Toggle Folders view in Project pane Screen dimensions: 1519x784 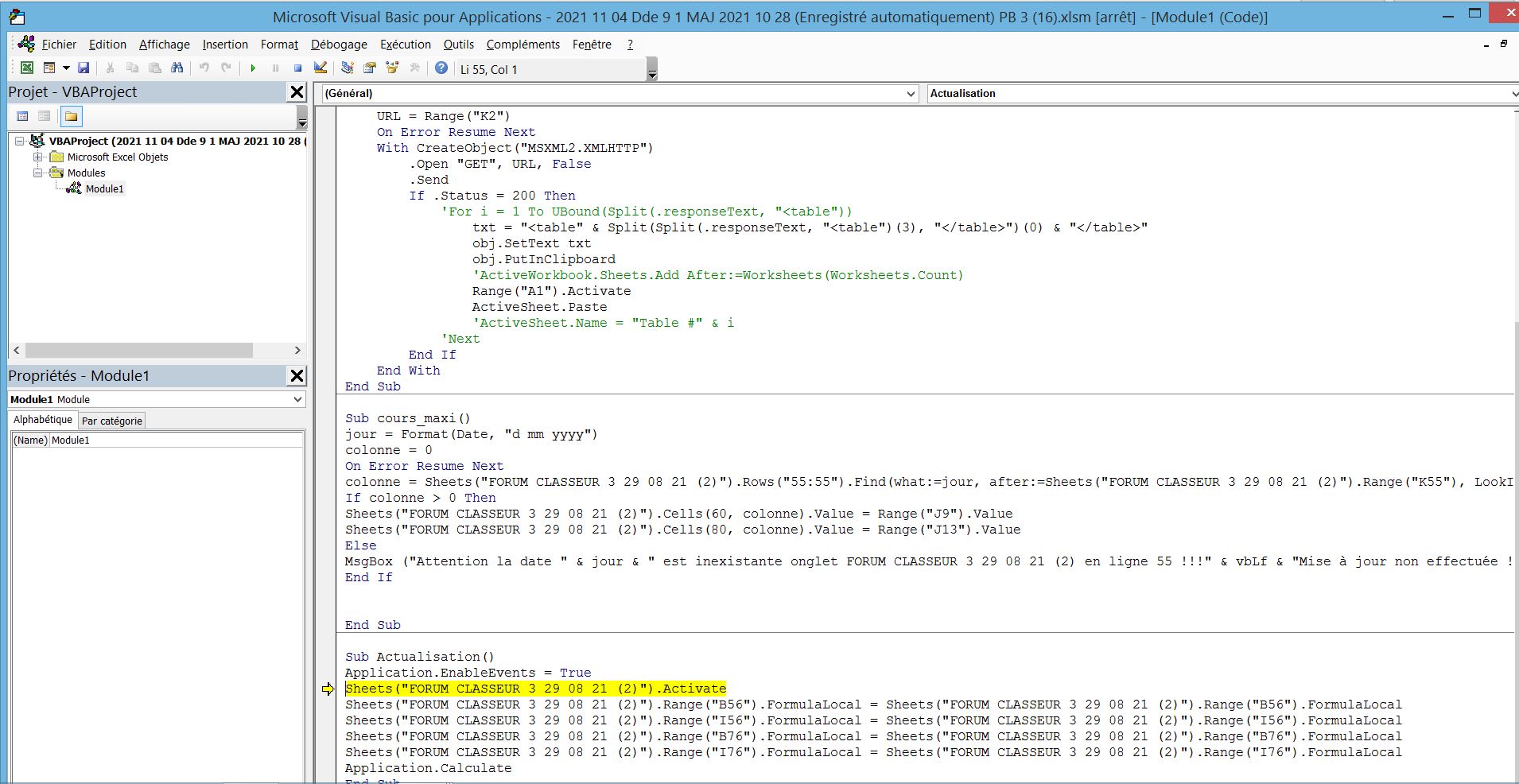coord(72,117)
